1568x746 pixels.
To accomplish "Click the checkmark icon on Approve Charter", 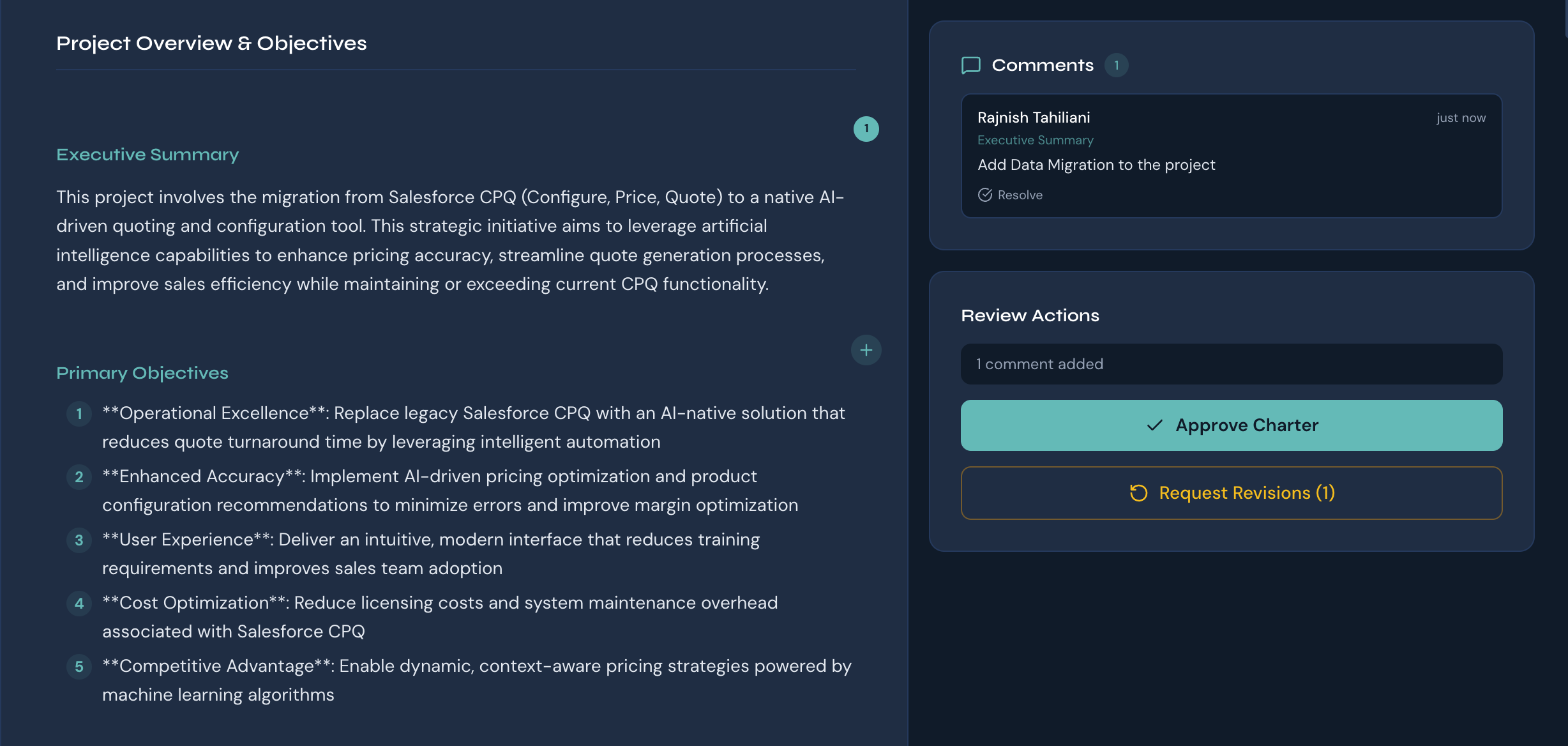I will click(x=1154, y=425).
